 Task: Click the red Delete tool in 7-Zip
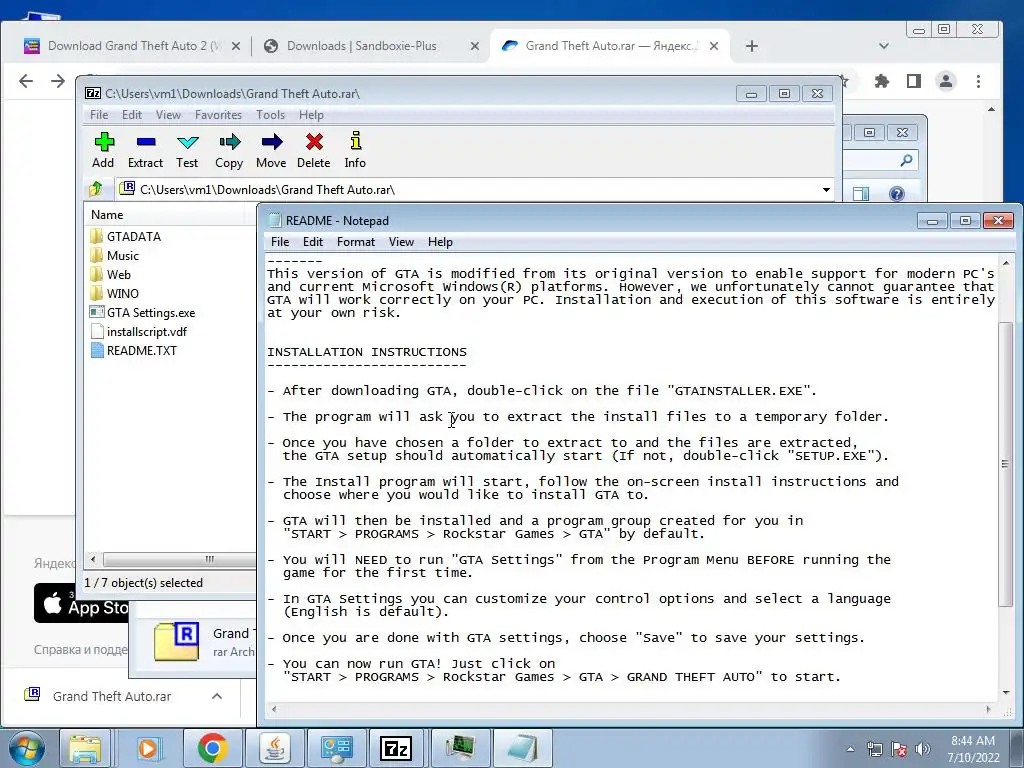pos(313,150)
